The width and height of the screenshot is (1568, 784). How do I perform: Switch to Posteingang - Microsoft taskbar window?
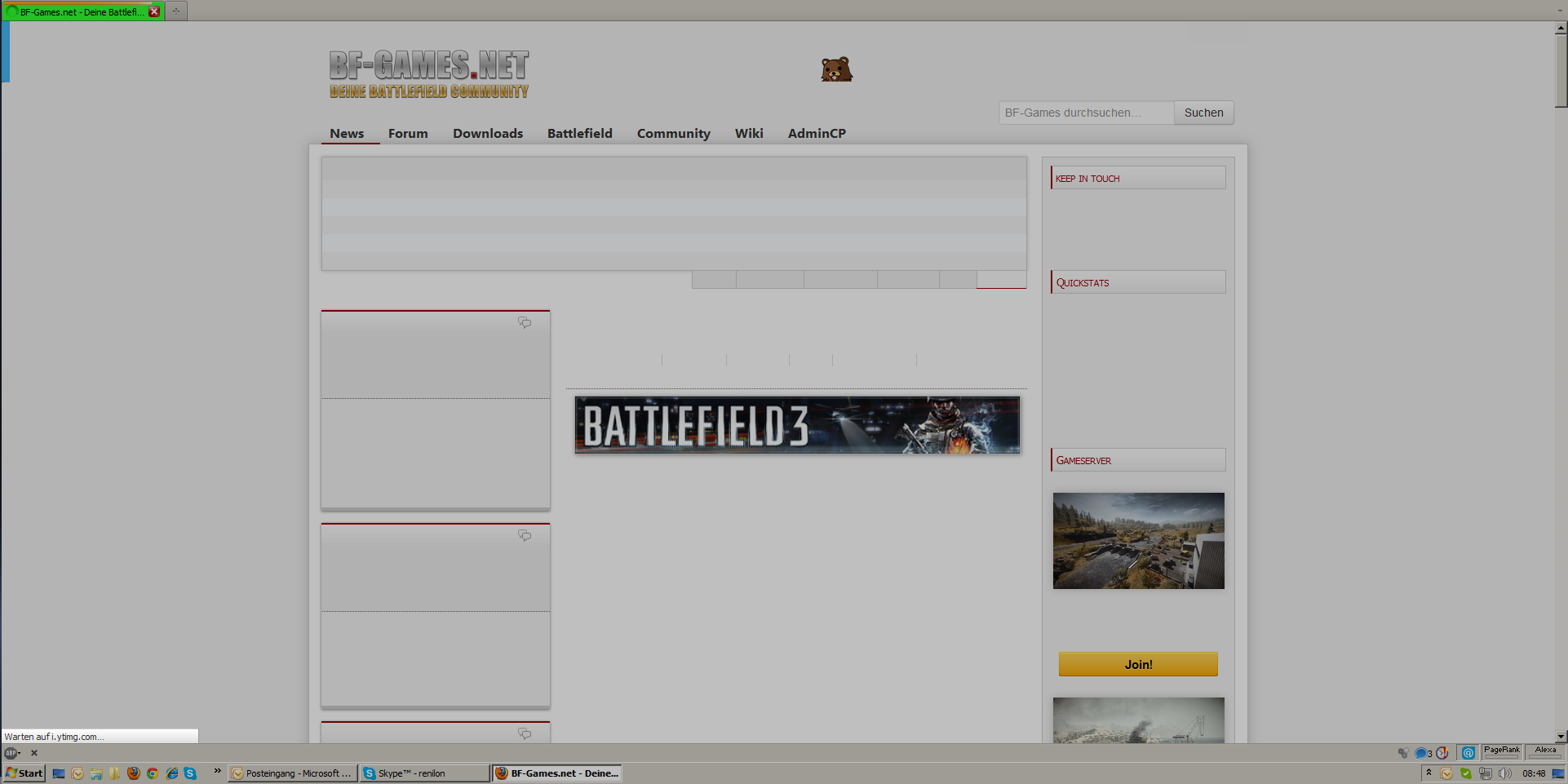tap(292, 773)
